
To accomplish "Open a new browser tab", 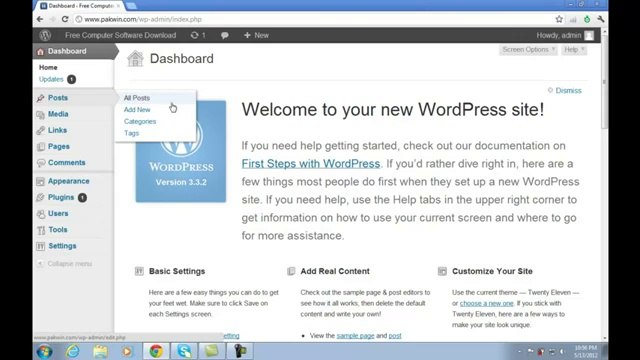I will [131, 6].
